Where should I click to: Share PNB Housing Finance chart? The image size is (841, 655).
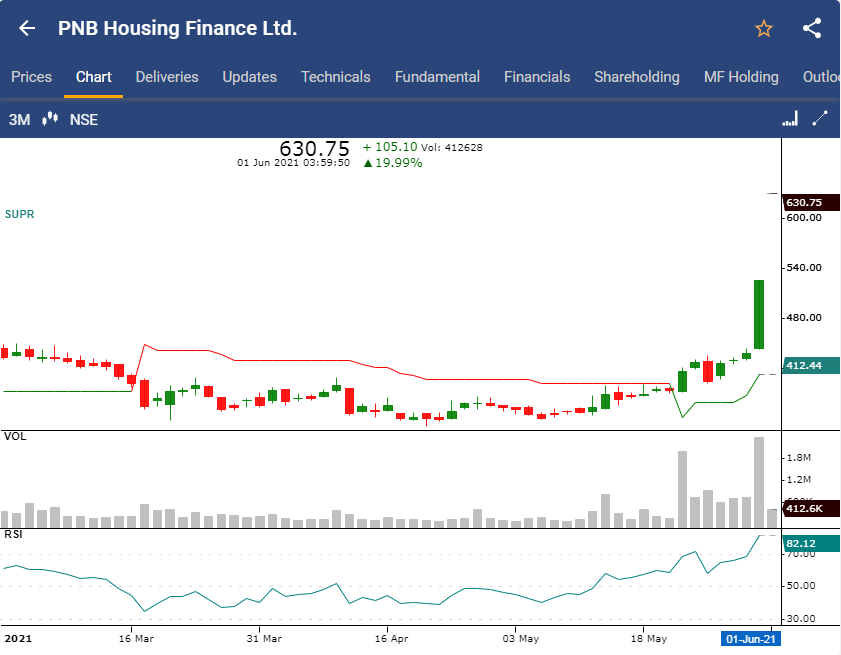click(x=812, y=28)
